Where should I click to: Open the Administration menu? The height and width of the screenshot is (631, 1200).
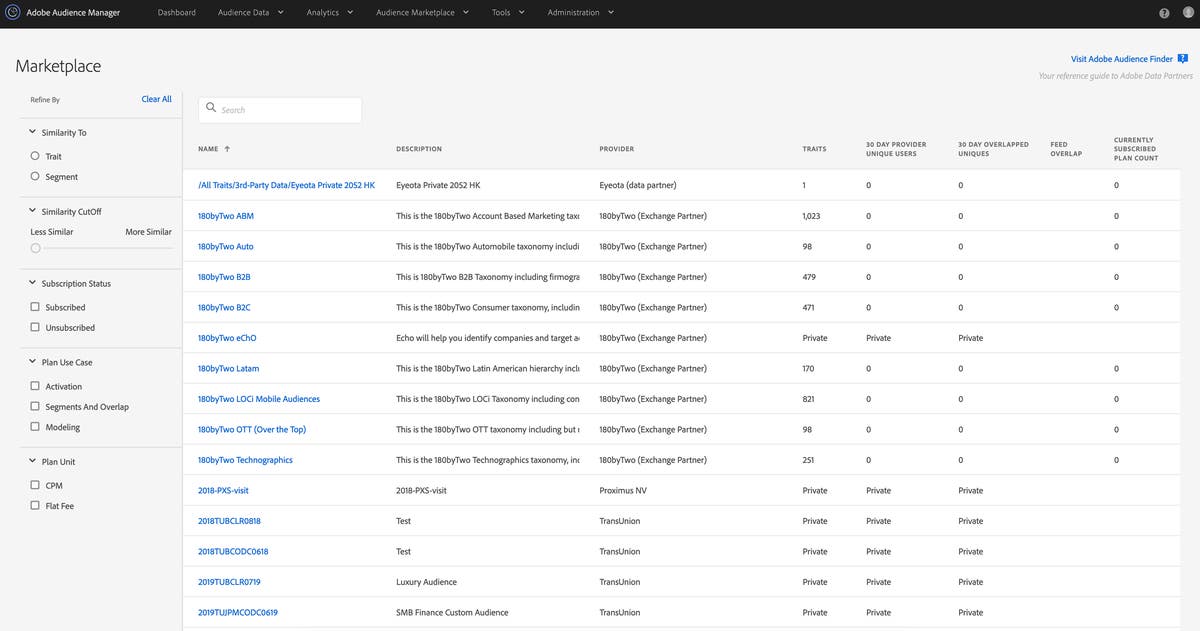(x=571, y=13)
